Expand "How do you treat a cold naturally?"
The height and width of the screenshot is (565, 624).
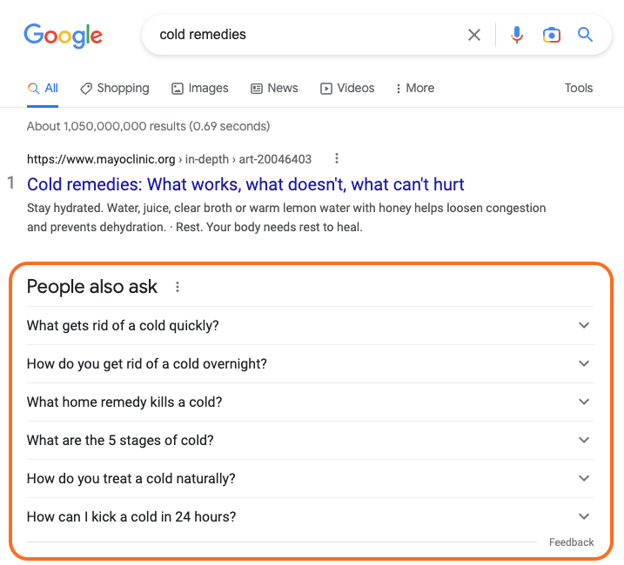pyautogui.click(x=584, y=478)
